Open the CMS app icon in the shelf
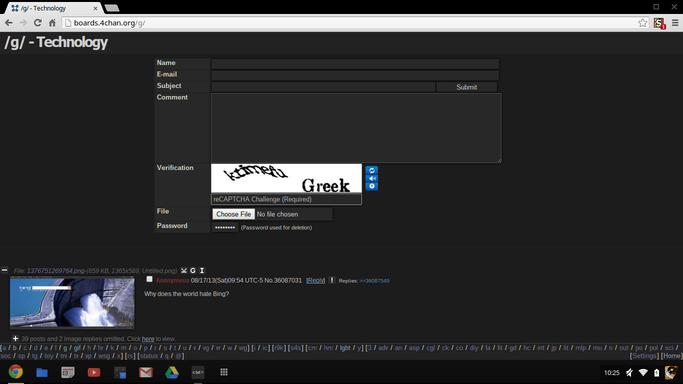 tap(198, 372)
